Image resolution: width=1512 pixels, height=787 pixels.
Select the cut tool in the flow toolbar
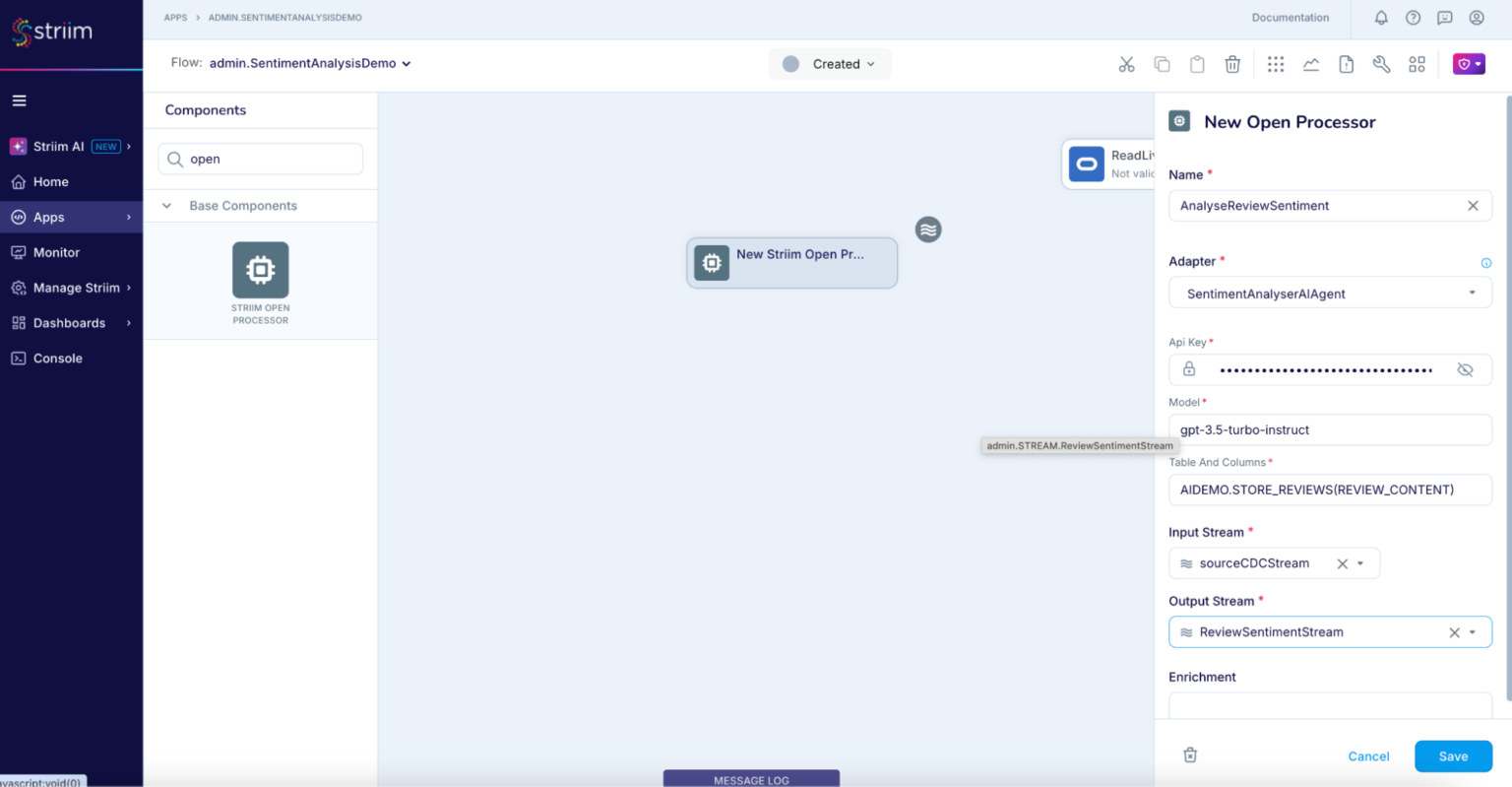[x=1126, y=63]
